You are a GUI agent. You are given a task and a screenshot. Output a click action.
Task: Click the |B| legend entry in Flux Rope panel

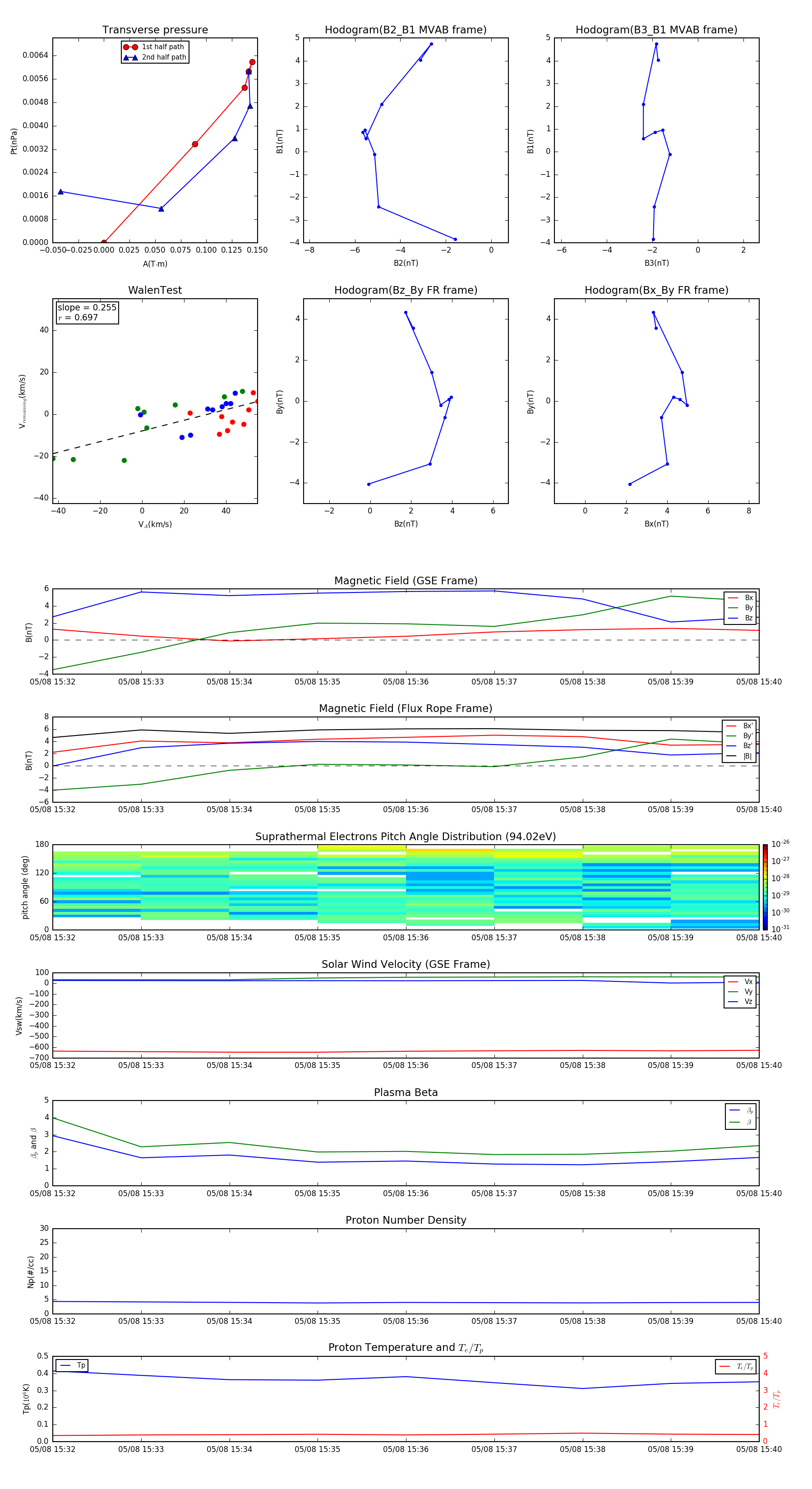point(740,756)
